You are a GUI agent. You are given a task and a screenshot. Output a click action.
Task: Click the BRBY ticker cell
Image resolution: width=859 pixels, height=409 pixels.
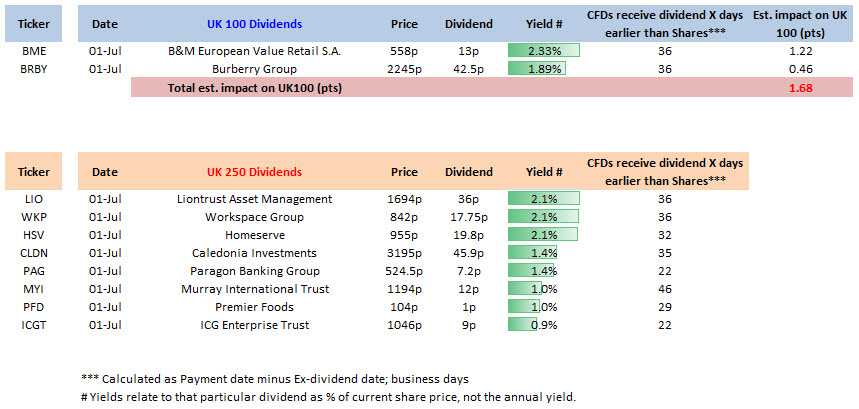click(x=33, y=70)
